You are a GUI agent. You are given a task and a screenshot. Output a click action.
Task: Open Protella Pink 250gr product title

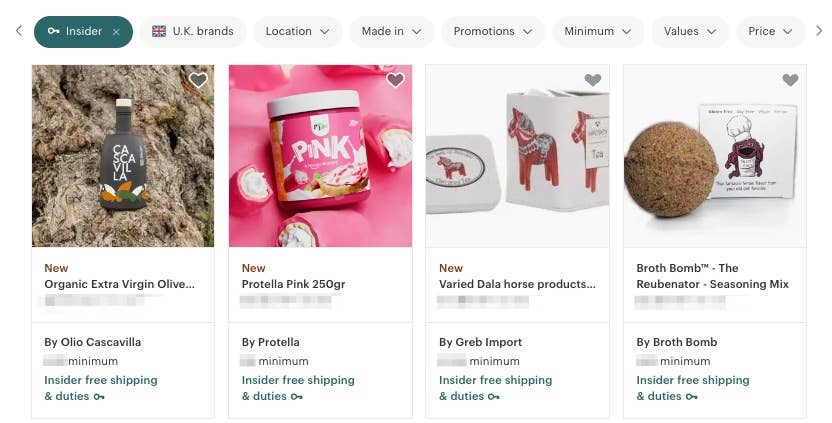click(293, 284)
